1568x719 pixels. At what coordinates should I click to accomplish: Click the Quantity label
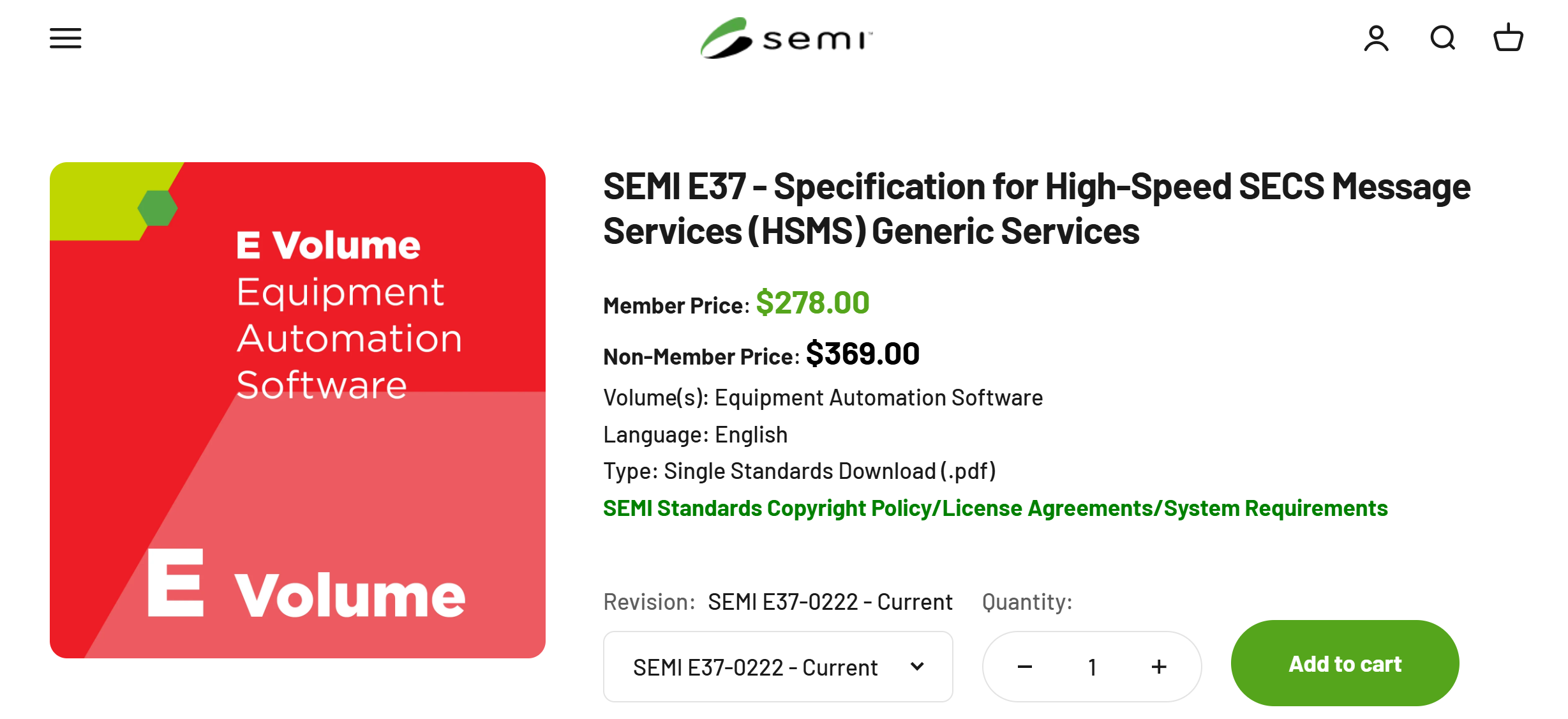(1027, 602)
